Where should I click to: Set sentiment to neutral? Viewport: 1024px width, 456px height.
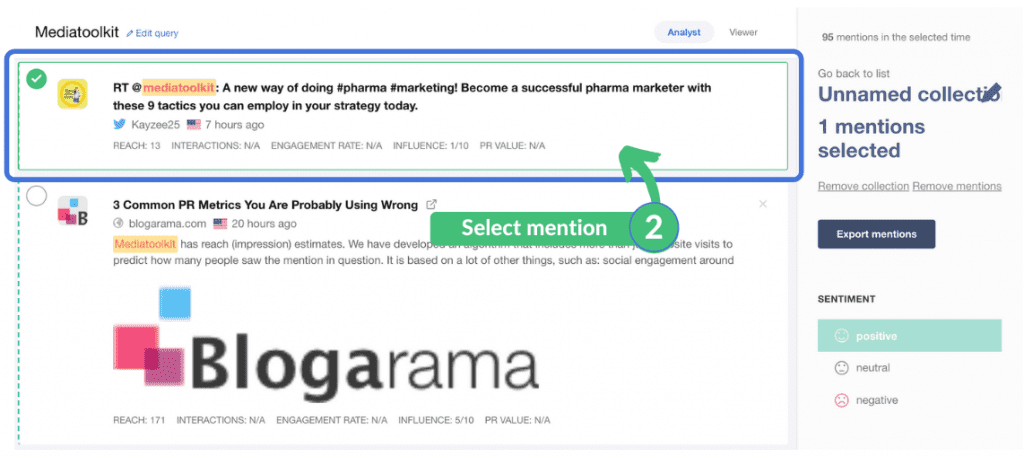coord(872,368)
